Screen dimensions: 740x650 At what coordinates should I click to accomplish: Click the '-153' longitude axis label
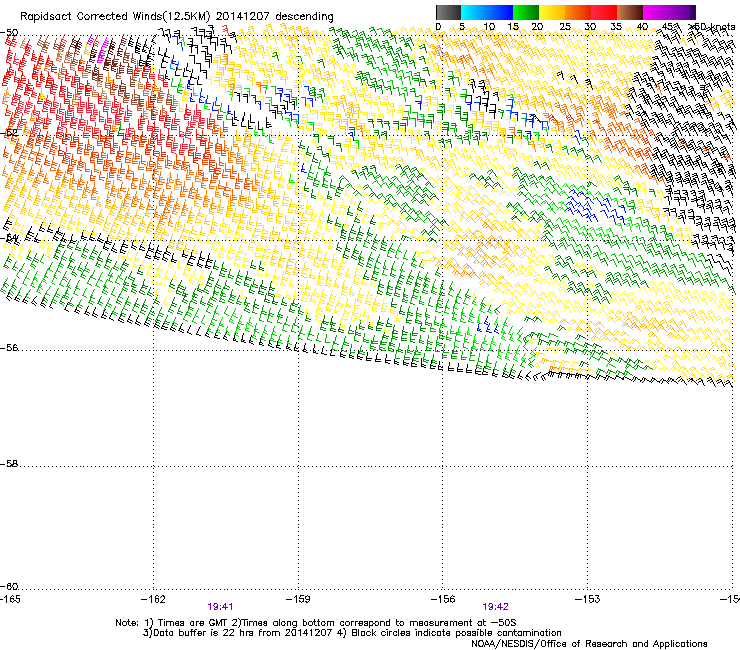tap(587, 599)
